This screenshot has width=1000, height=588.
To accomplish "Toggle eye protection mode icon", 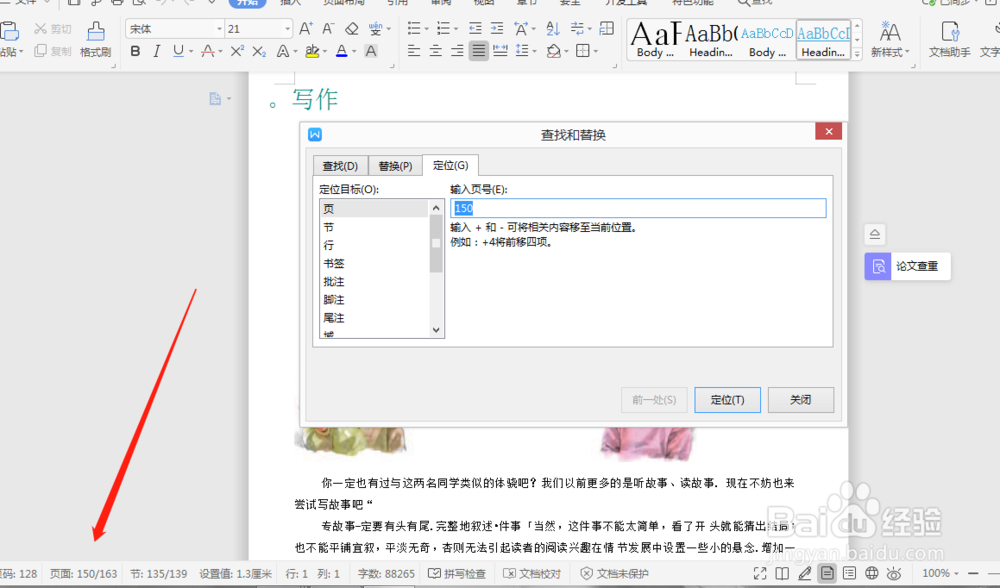I will (894, 573).
